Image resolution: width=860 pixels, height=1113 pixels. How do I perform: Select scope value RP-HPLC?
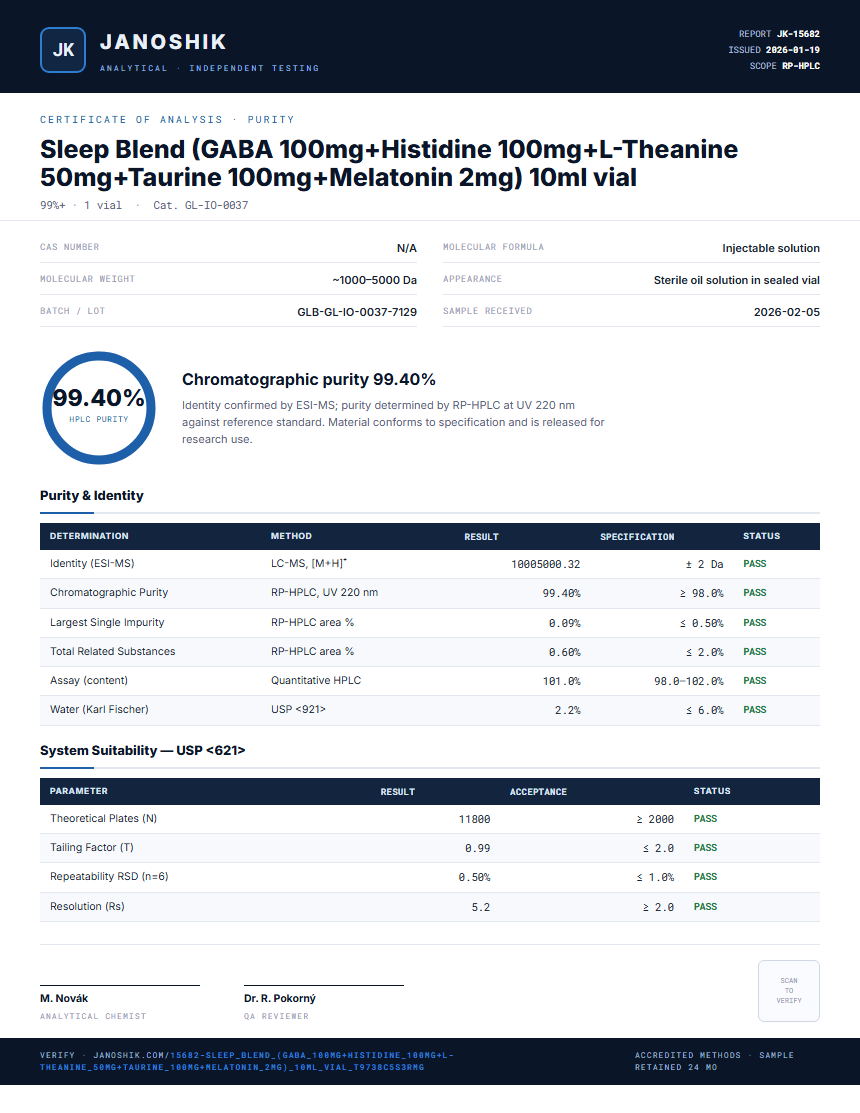tap(801, 65)
